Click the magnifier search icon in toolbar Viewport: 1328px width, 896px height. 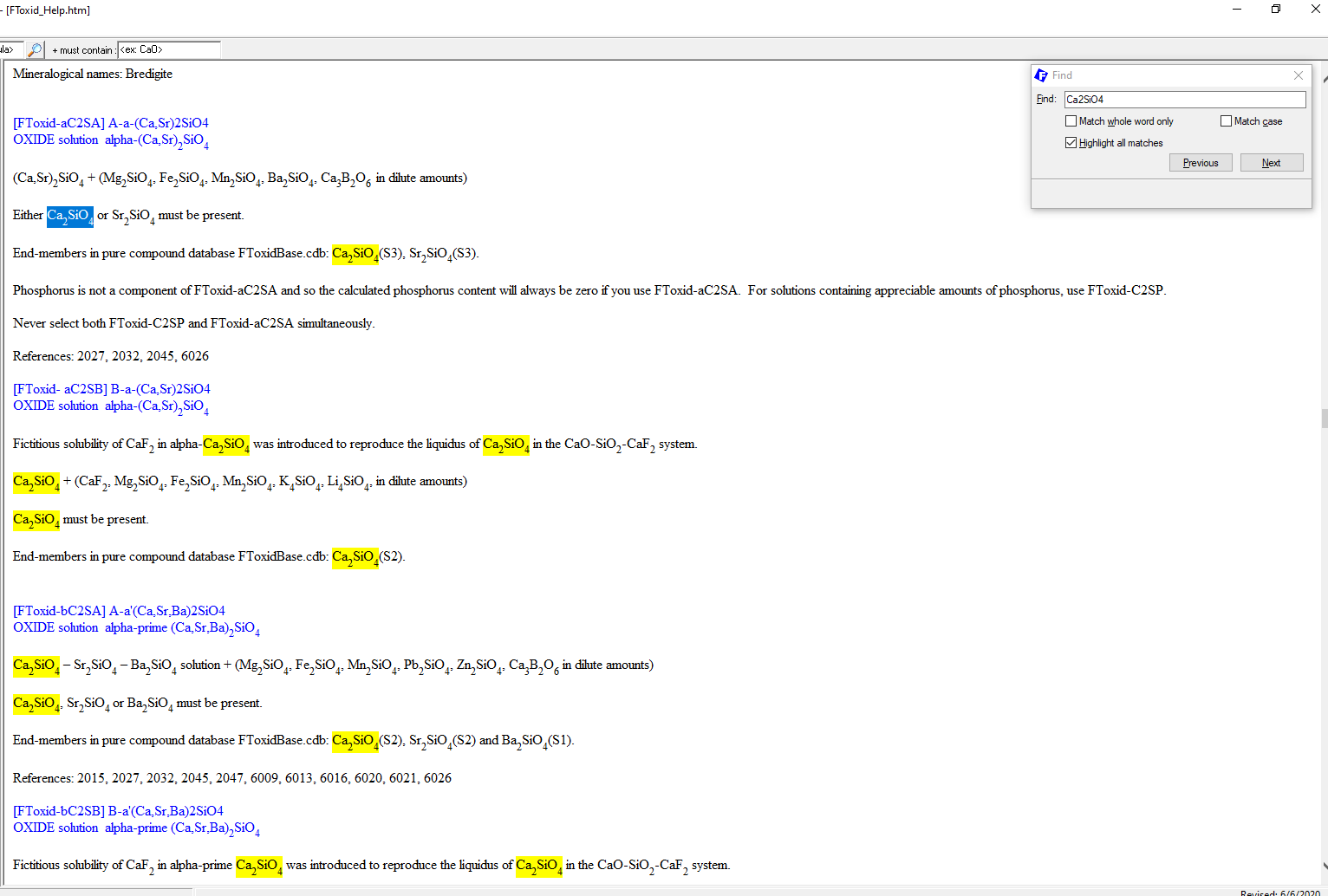coord(35,49)
